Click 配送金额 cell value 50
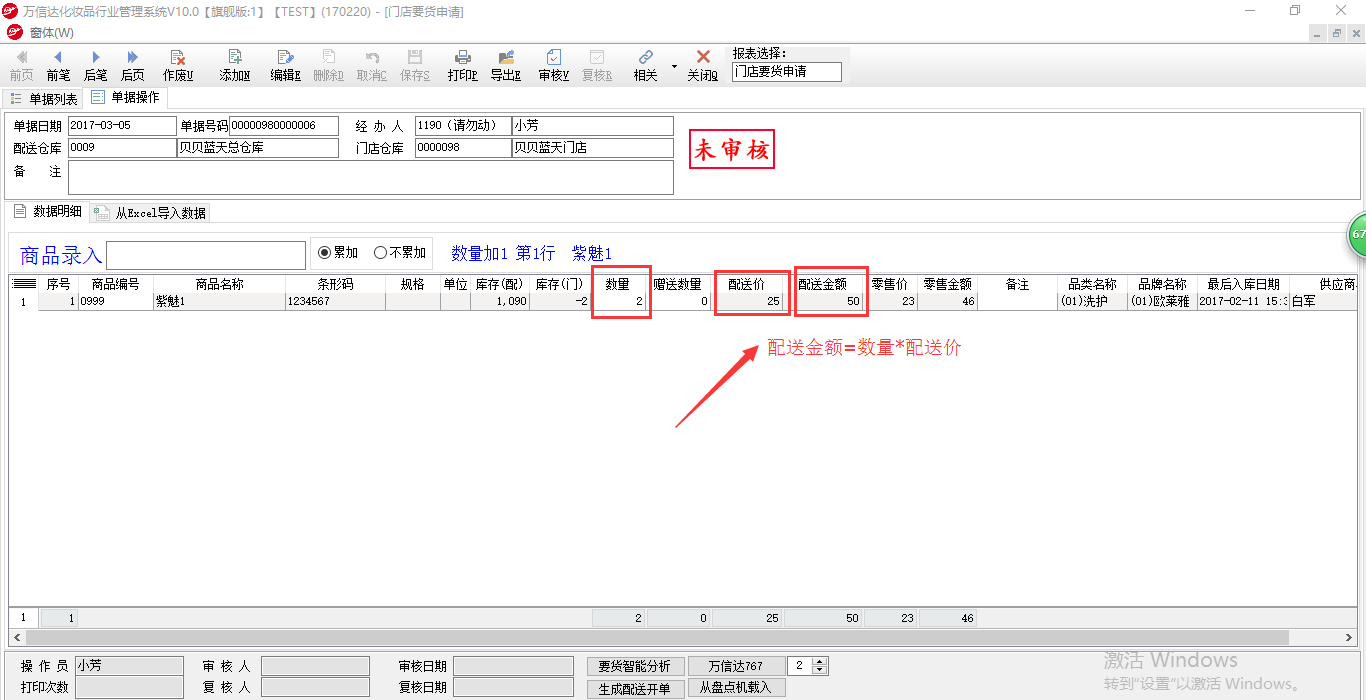 pyautogui.click(x=823, y=301)
